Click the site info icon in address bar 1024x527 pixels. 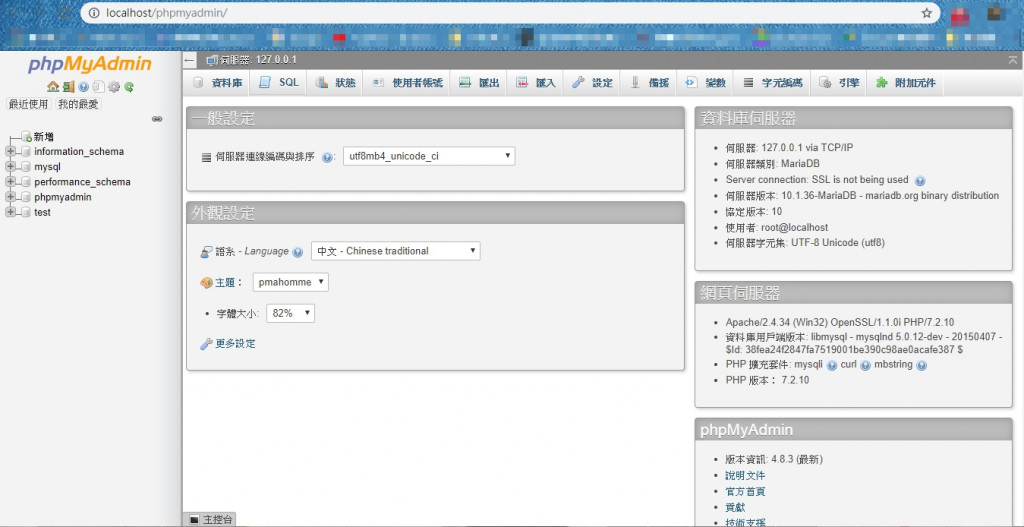click(x=93, y=13)
